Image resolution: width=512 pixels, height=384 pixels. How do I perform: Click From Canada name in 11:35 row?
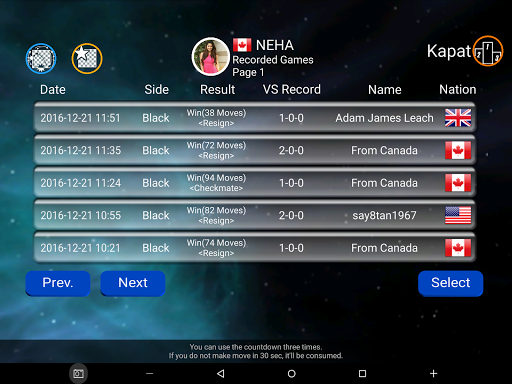(384, 150)
